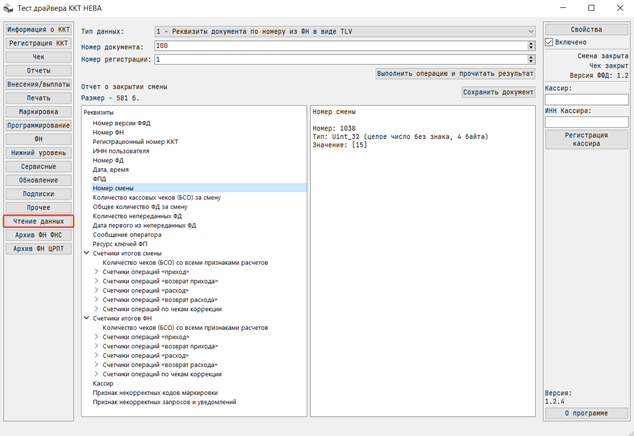Collapse the «Счетчики итогов смены» tree node
Screen dimensions: 634x436
pos(87,254)
